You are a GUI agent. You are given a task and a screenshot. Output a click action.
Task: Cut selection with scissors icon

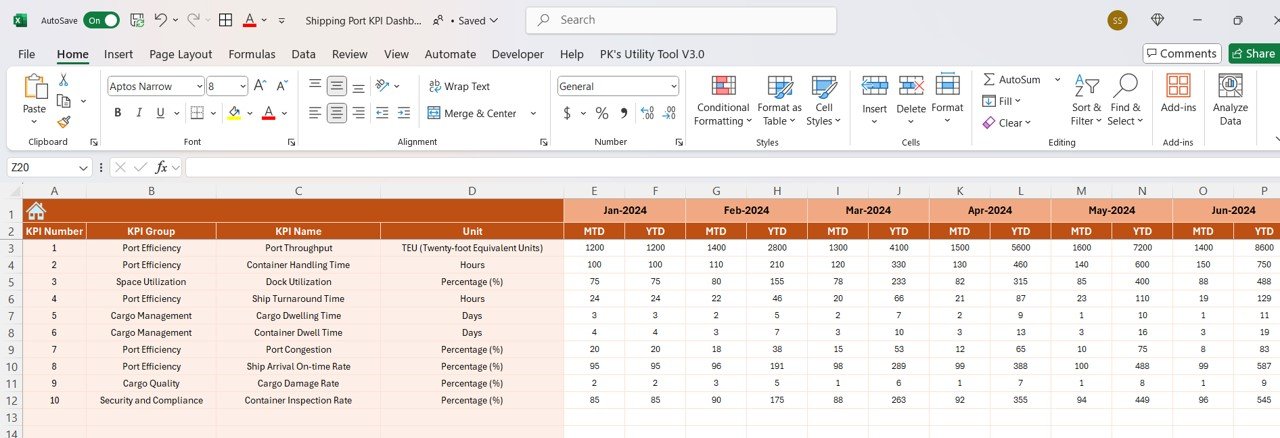coord(64,80)
